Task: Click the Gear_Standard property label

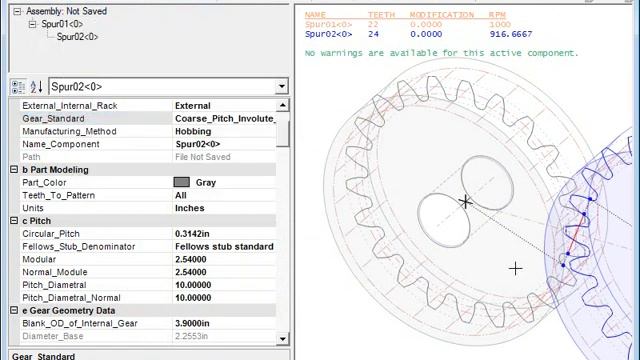Action: (53, 118)
